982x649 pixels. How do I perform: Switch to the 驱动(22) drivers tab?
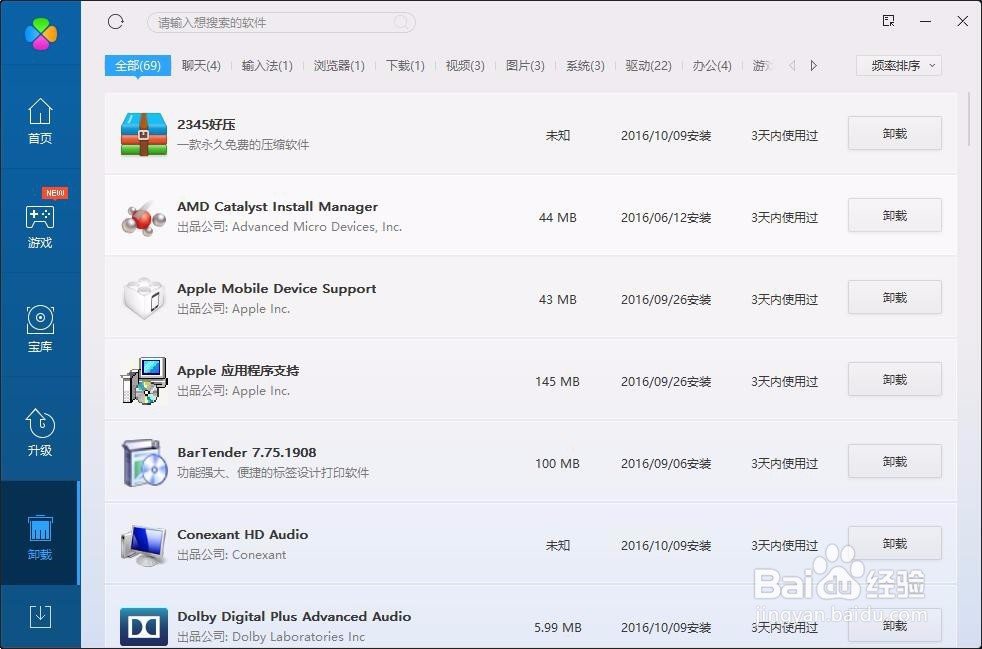click(x=650, y=65)
